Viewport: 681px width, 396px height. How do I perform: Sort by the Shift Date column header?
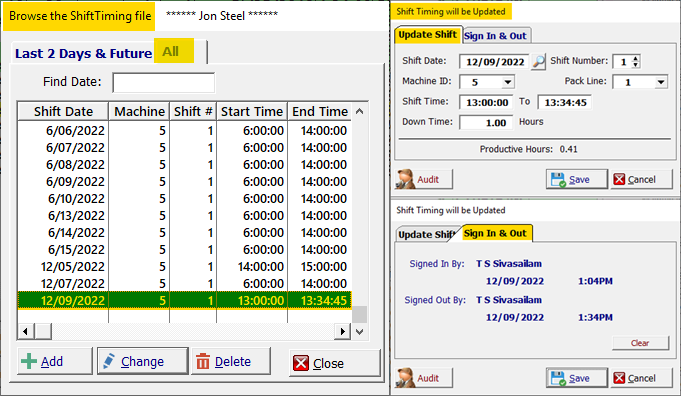pos(63,112)
